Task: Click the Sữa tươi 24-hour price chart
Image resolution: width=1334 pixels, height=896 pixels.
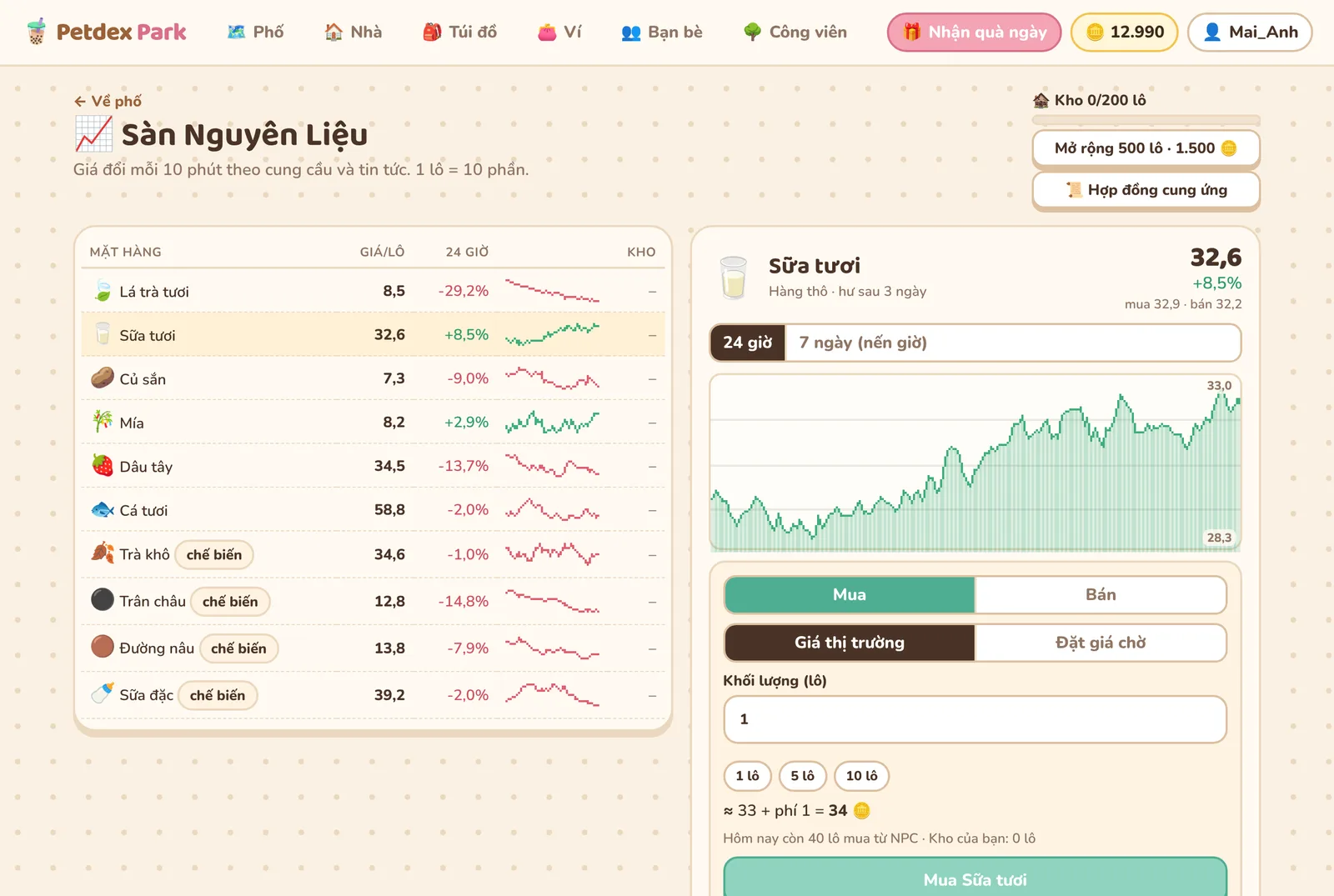Action: [975, 463]
